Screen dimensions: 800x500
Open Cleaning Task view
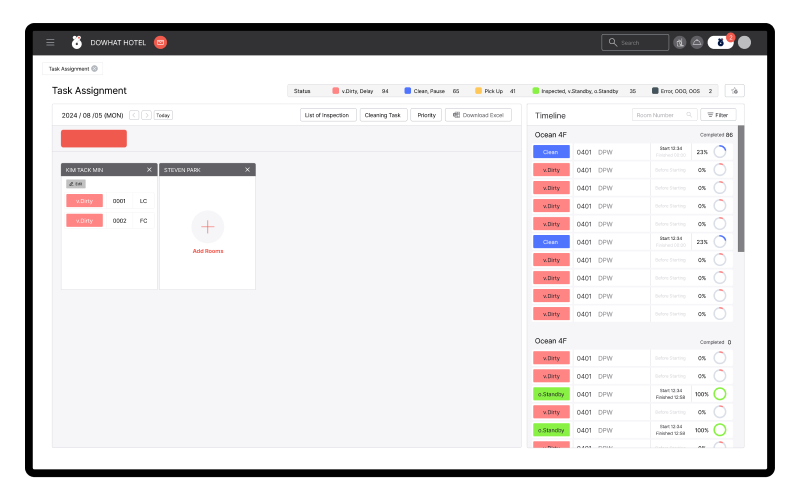[x=383, y=115]
